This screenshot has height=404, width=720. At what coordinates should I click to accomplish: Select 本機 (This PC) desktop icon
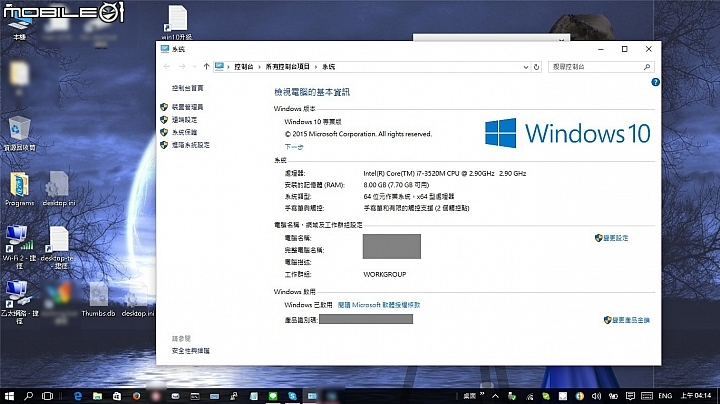point(19,28)
